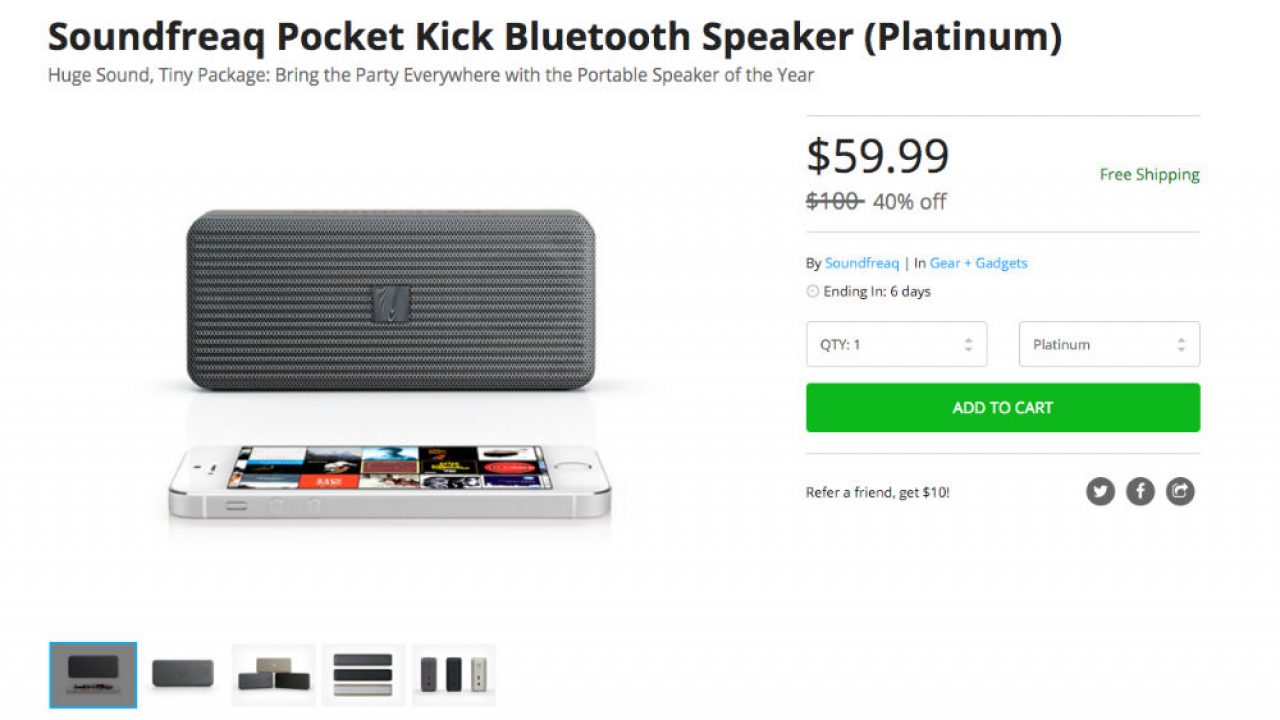Show the third thumbnail with three speakers
This screenshot has width=1280, height=720.
click(273, 675)
